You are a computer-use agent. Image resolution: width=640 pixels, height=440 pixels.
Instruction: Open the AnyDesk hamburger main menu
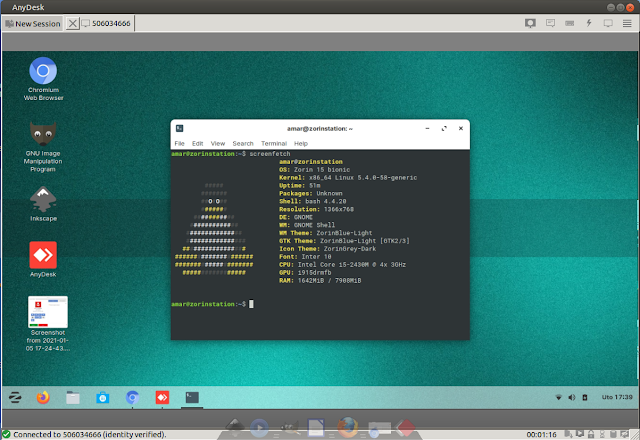627,23
